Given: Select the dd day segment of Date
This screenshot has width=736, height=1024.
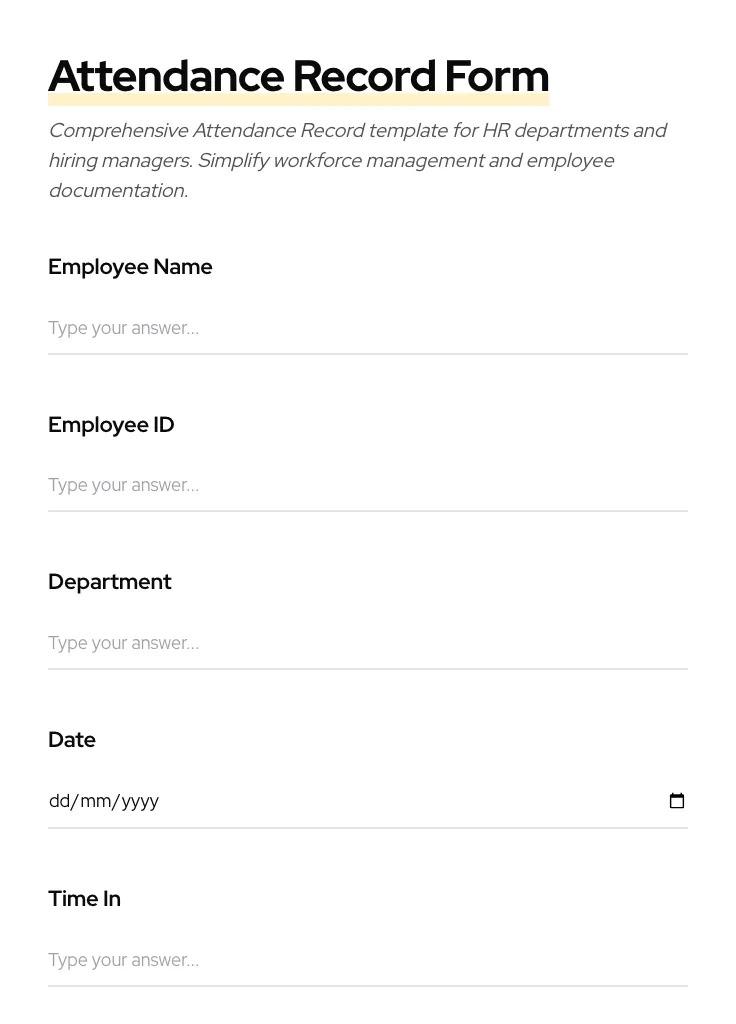Looking at the screenshot, I should pos(59,801).
